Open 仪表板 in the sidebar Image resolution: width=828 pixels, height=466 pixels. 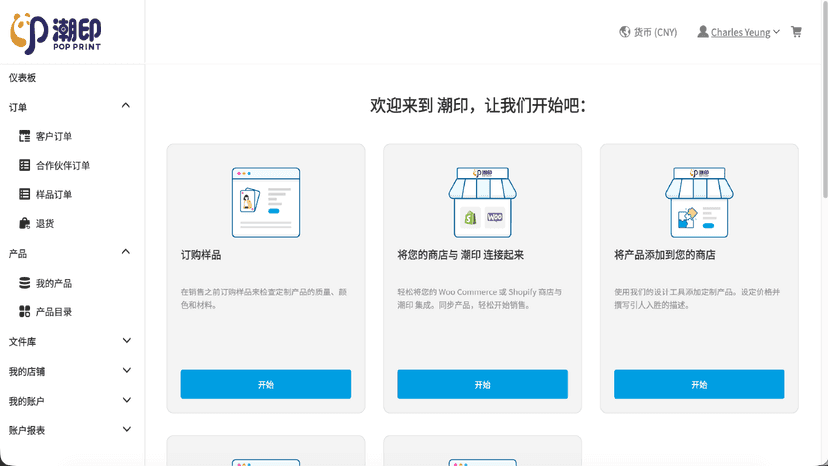pos(22,78)
